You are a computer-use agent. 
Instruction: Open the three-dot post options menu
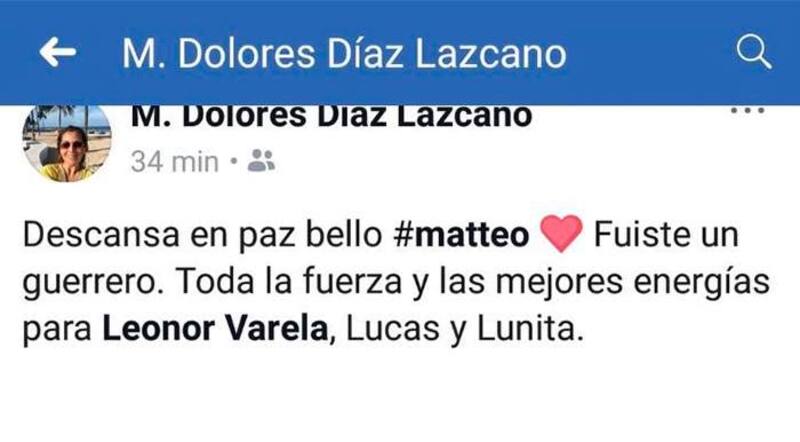[x=747, y=110]
